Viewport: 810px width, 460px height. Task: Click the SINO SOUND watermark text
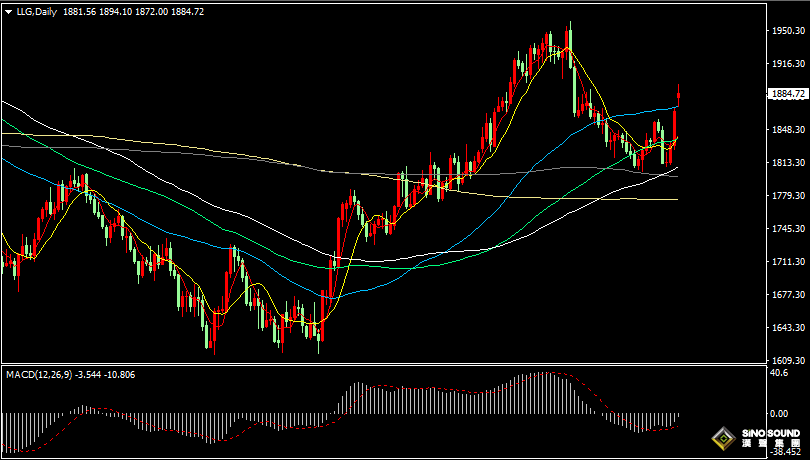(773, 433)
